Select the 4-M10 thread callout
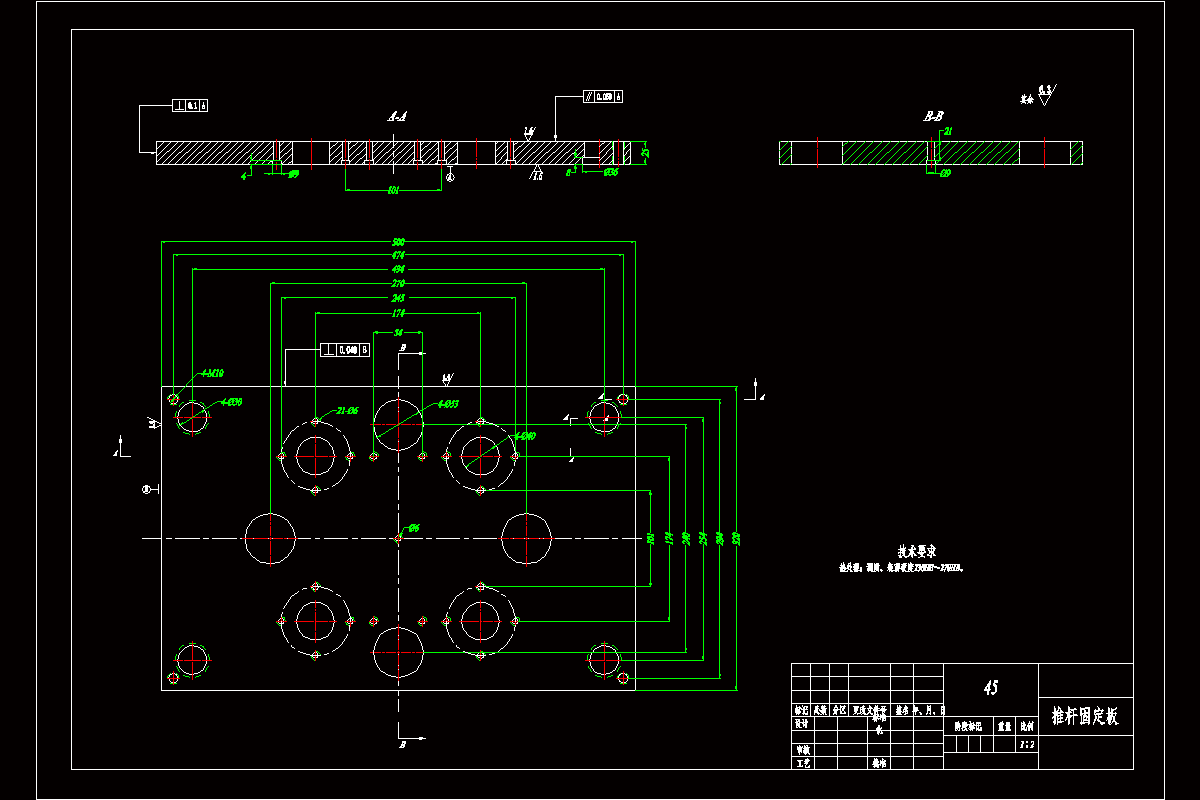The image size is (1200, 800). pyautogui.click(x=211, y=373)
